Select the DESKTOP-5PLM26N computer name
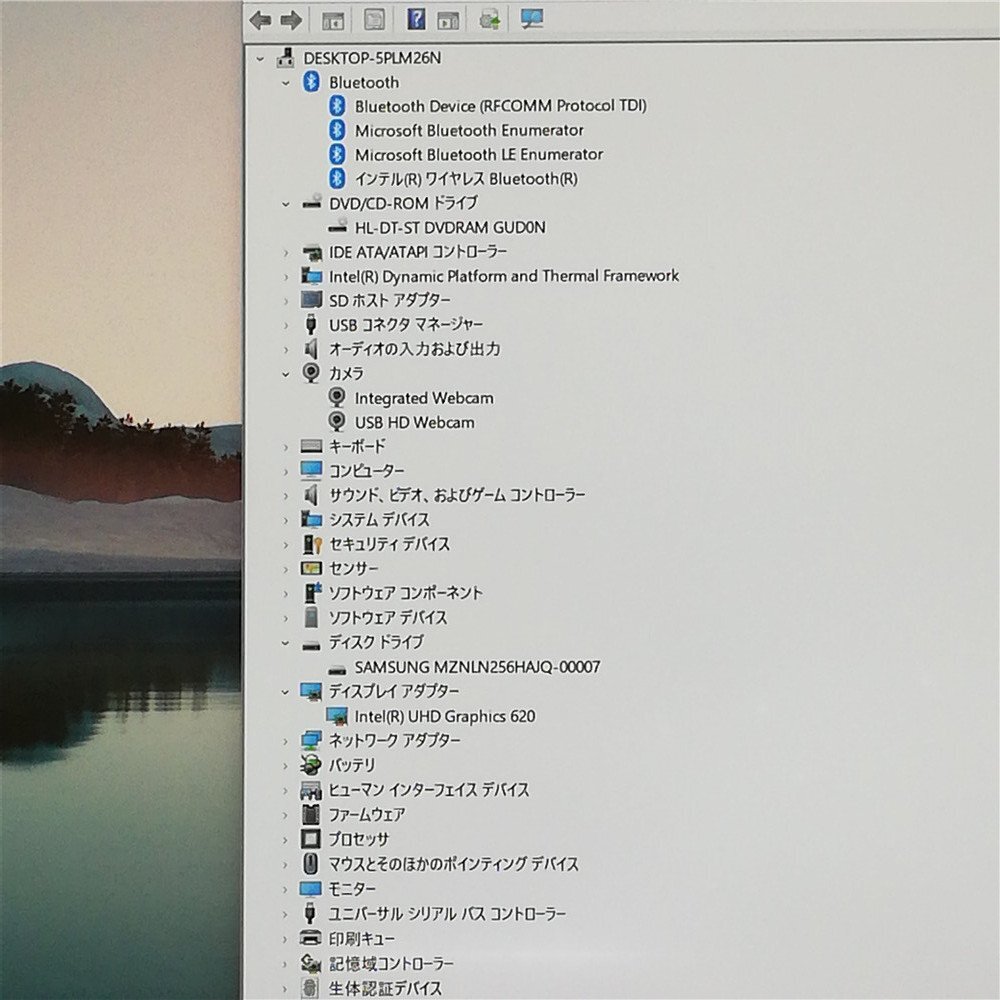Image resolution: width=1000 pixels, height=1000 pixels. click(x=372, y=58)
